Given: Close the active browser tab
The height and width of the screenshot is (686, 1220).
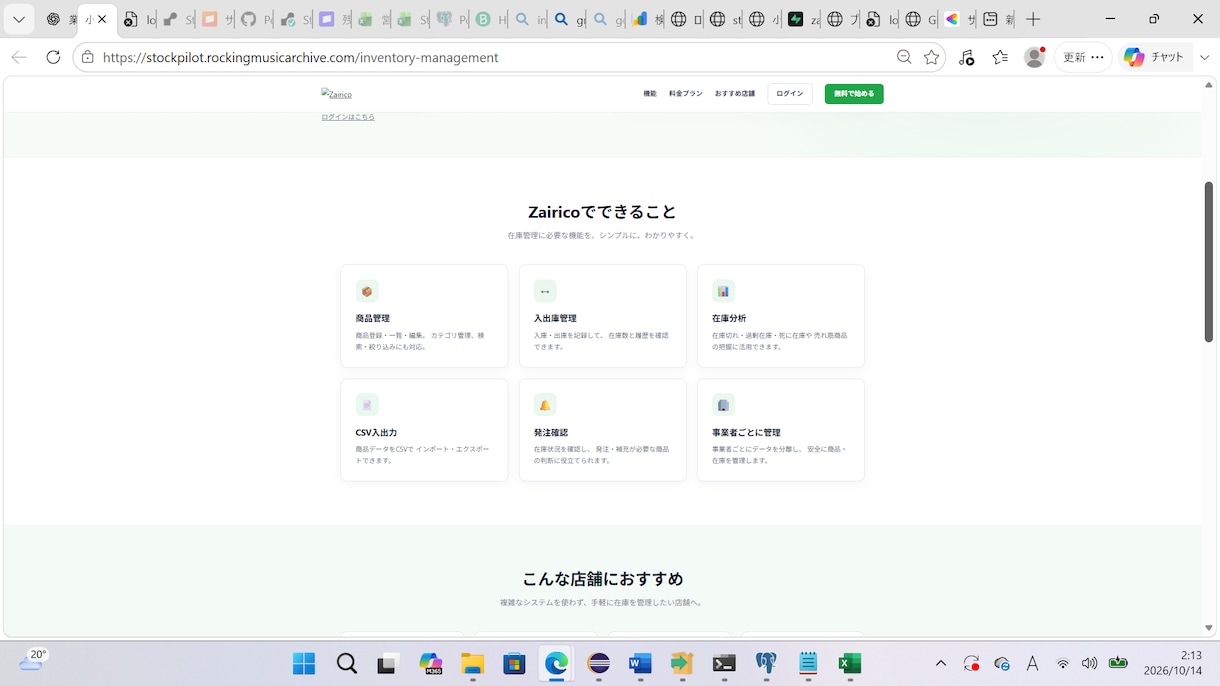Looking at the screenshot, I should (102, 19).
